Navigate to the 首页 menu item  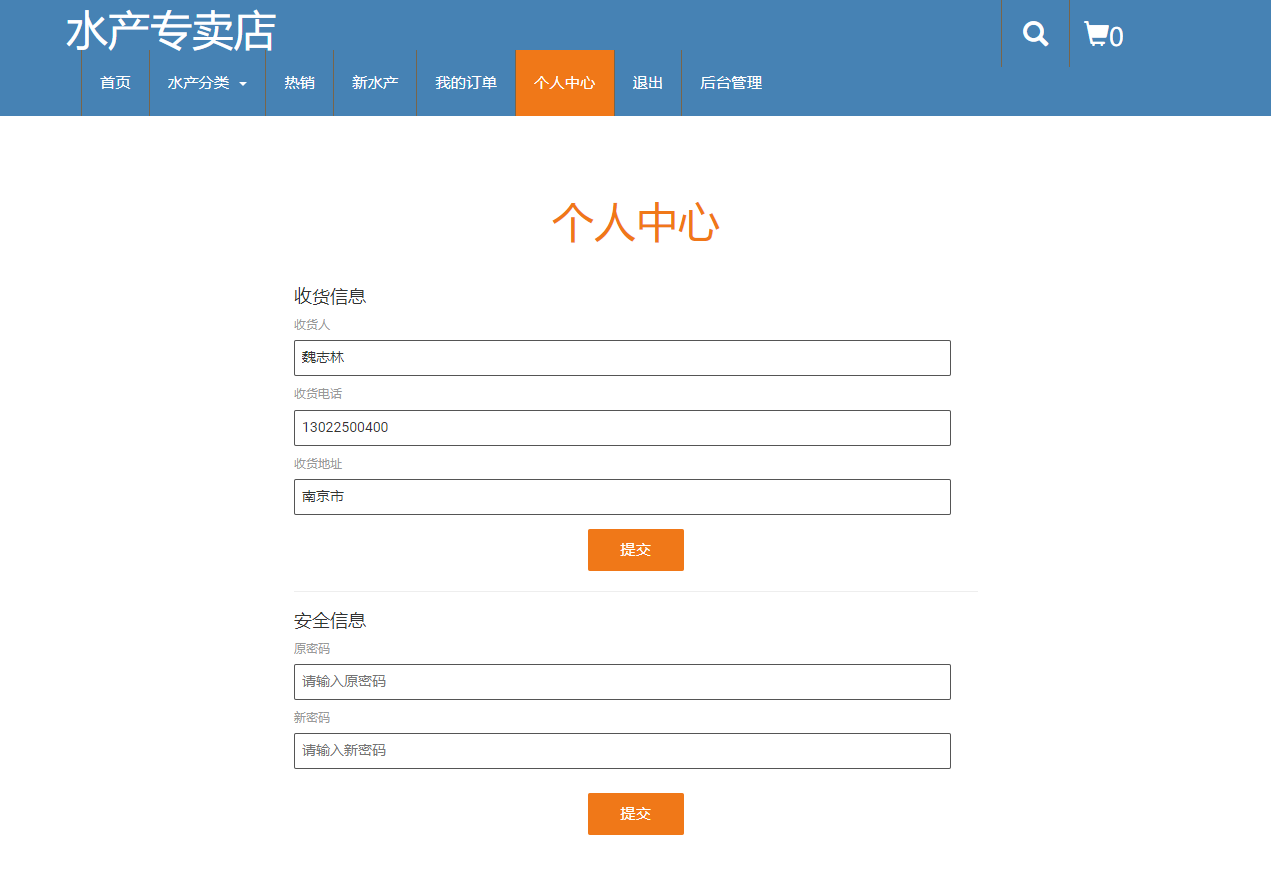(x=114, y=83)
